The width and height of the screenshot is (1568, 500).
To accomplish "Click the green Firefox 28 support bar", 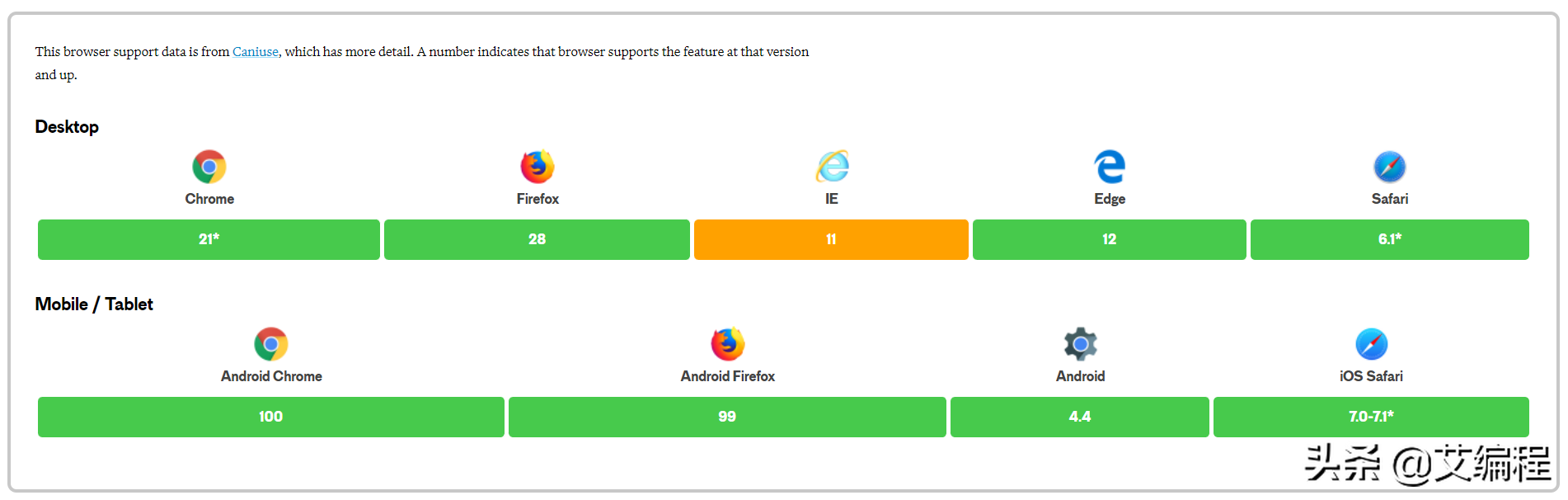I will click(x=537, y=239).
